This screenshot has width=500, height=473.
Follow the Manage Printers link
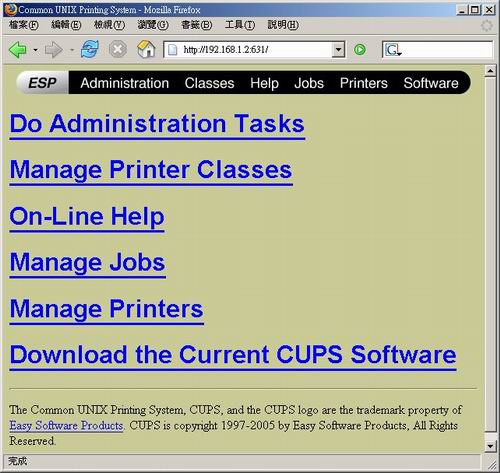coord(107,310)
